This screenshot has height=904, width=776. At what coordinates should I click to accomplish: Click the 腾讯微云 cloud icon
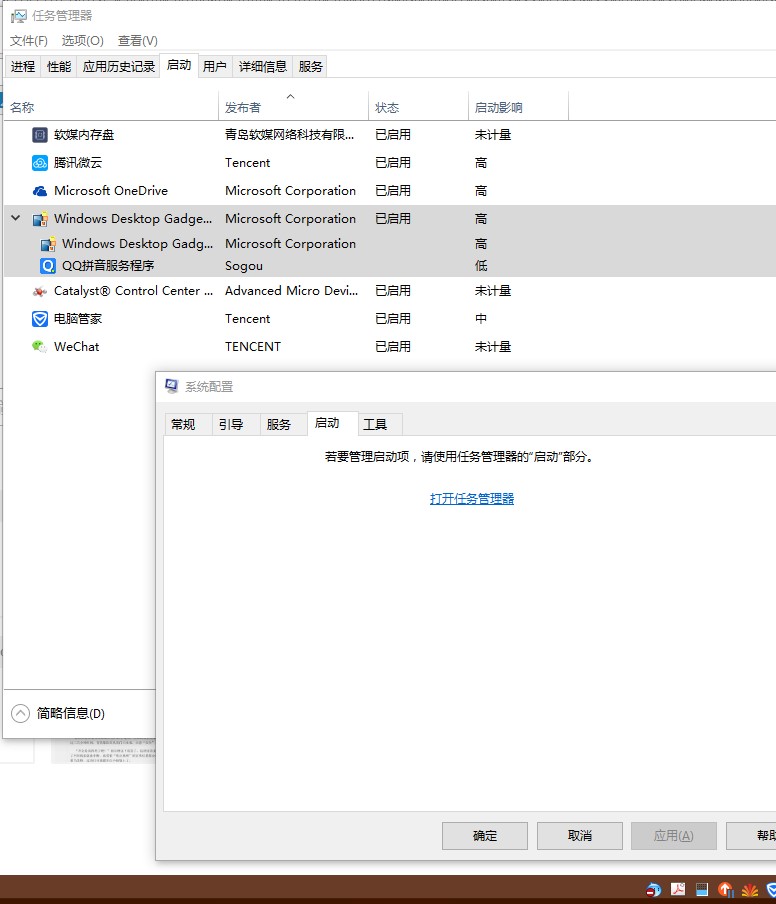coord(39,163)
